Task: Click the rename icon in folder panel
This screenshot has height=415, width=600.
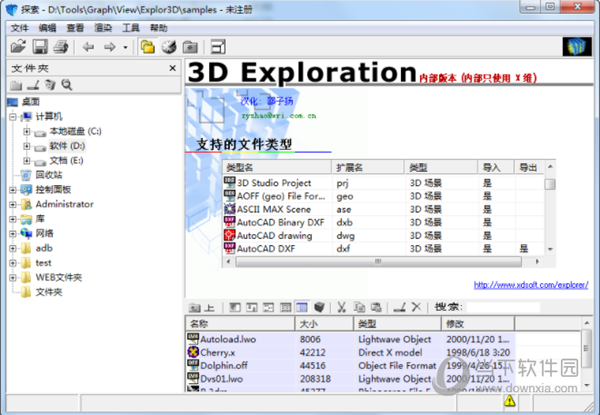Action: (33, 85)
